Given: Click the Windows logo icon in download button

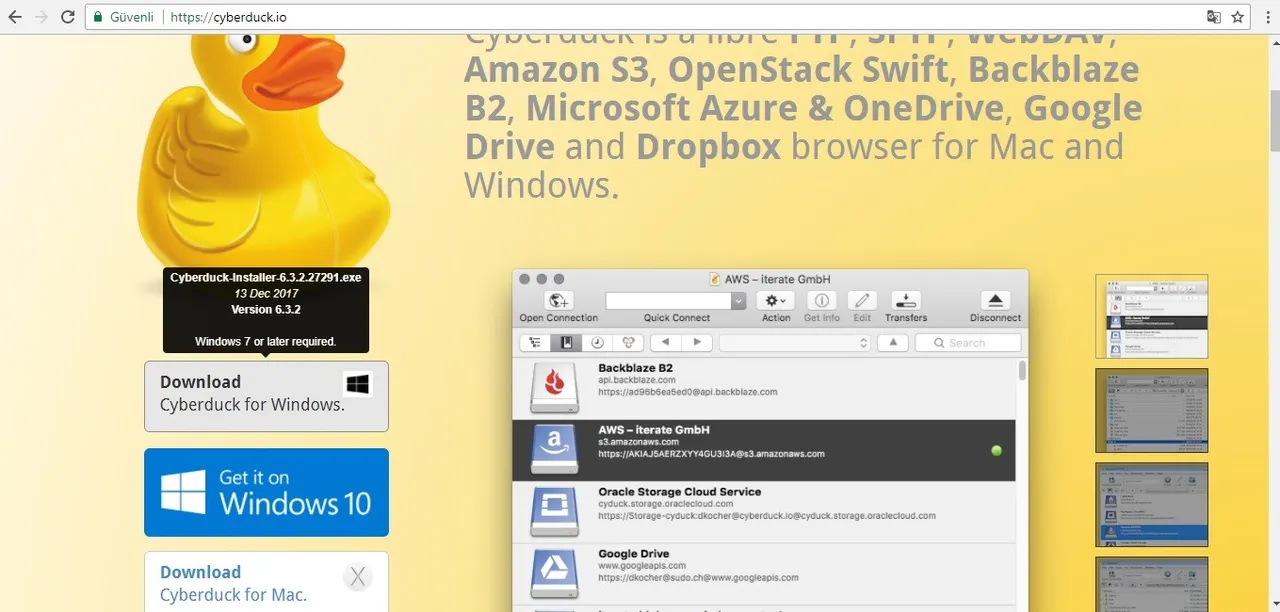Looking at the screenshot, I should pos(358,384).
